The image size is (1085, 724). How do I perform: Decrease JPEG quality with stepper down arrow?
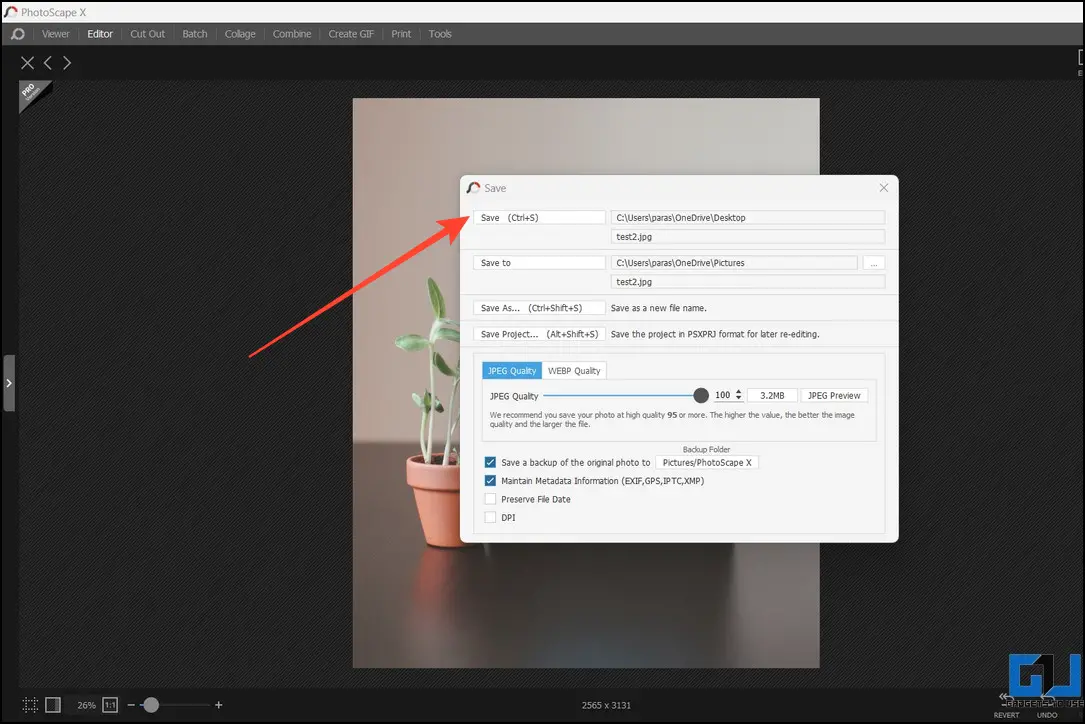[x=738, y=399]
